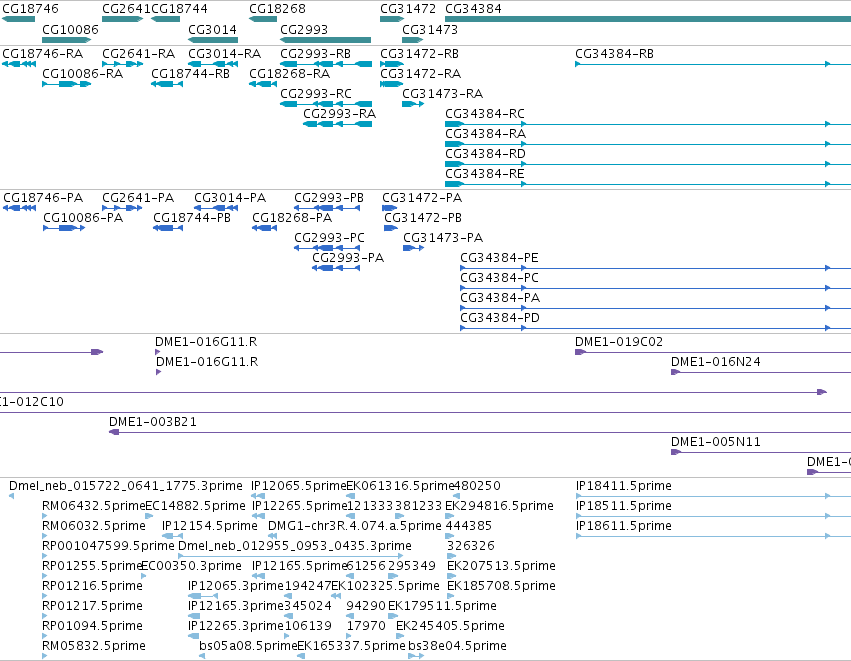The image size is (851, 661).
Task: Click the CG2641 gene label
Action: (126, 9)
